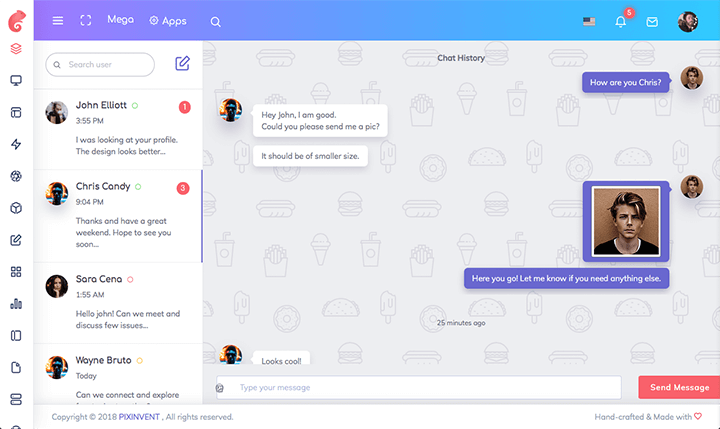Toggle the hamburger menu icon

click(58, 21)
